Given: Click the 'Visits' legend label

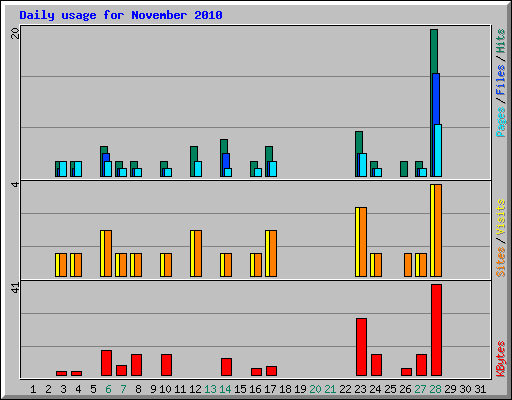Looking at the screenshot, I should [500, 217].
